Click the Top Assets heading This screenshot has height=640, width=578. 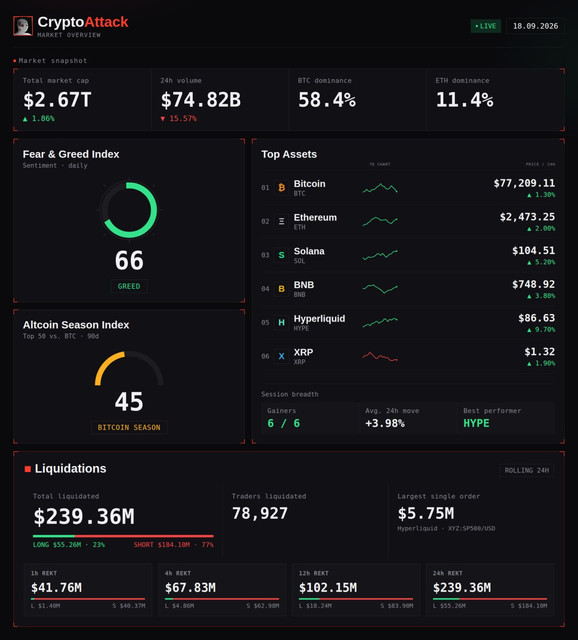coord(289,154)
